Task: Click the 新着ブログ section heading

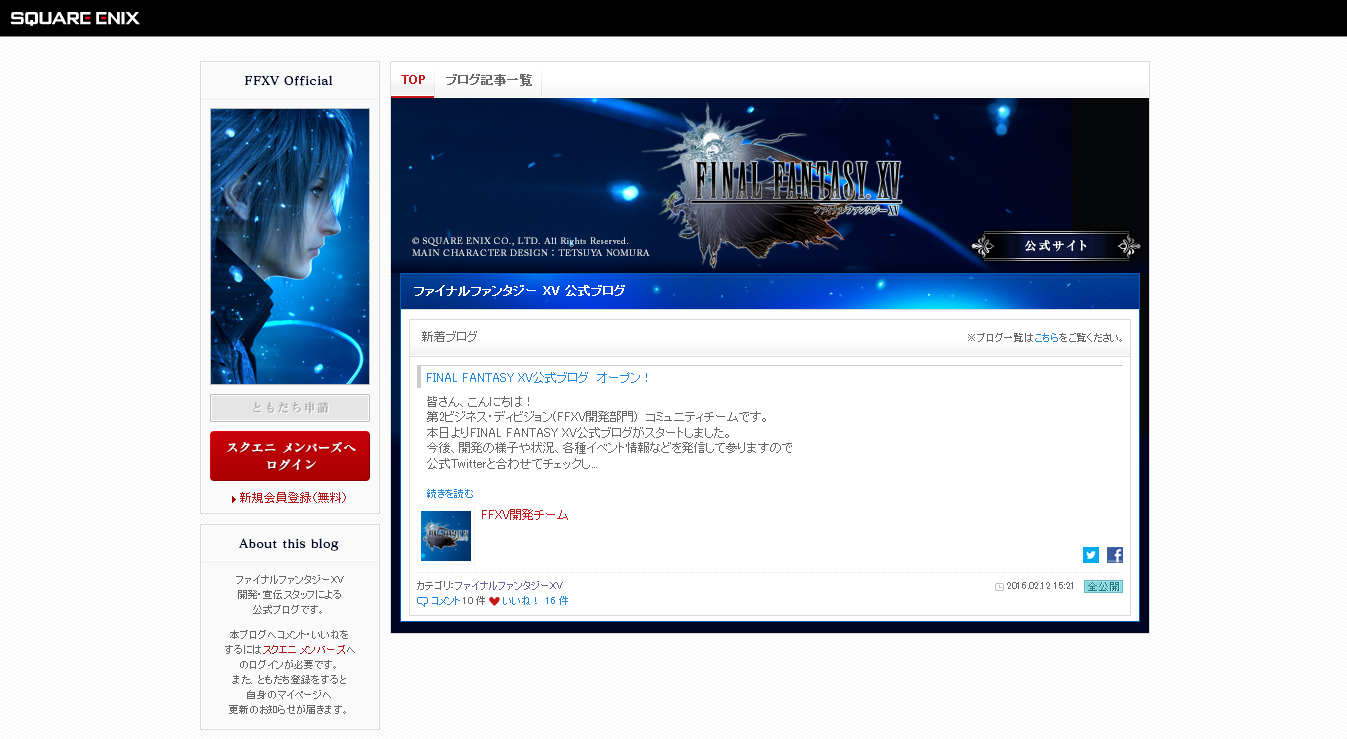Action: point(449,337)
